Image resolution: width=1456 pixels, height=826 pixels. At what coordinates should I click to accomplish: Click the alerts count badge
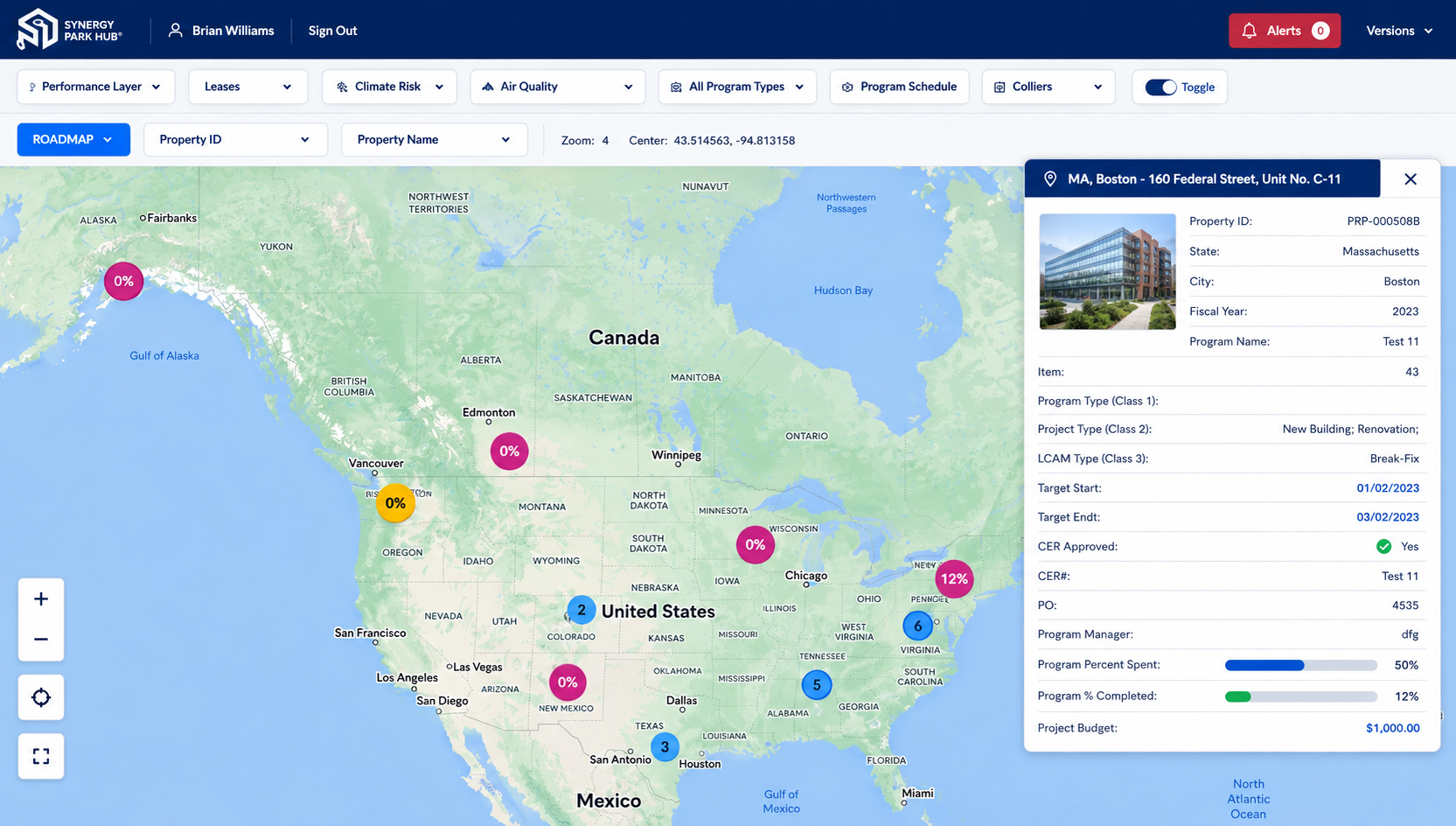tap(1320, 31)
